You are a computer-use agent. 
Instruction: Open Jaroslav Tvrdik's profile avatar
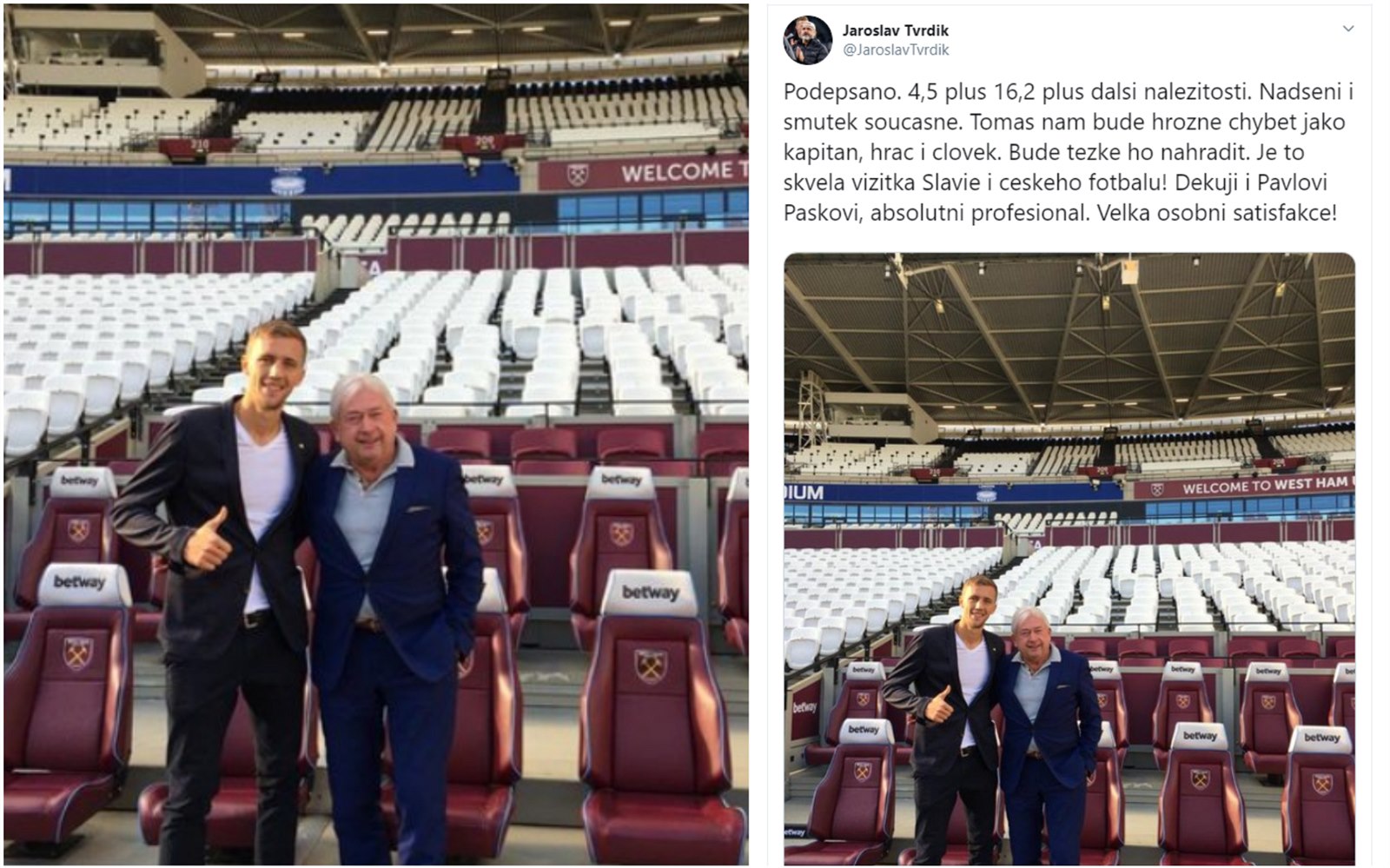808,41
